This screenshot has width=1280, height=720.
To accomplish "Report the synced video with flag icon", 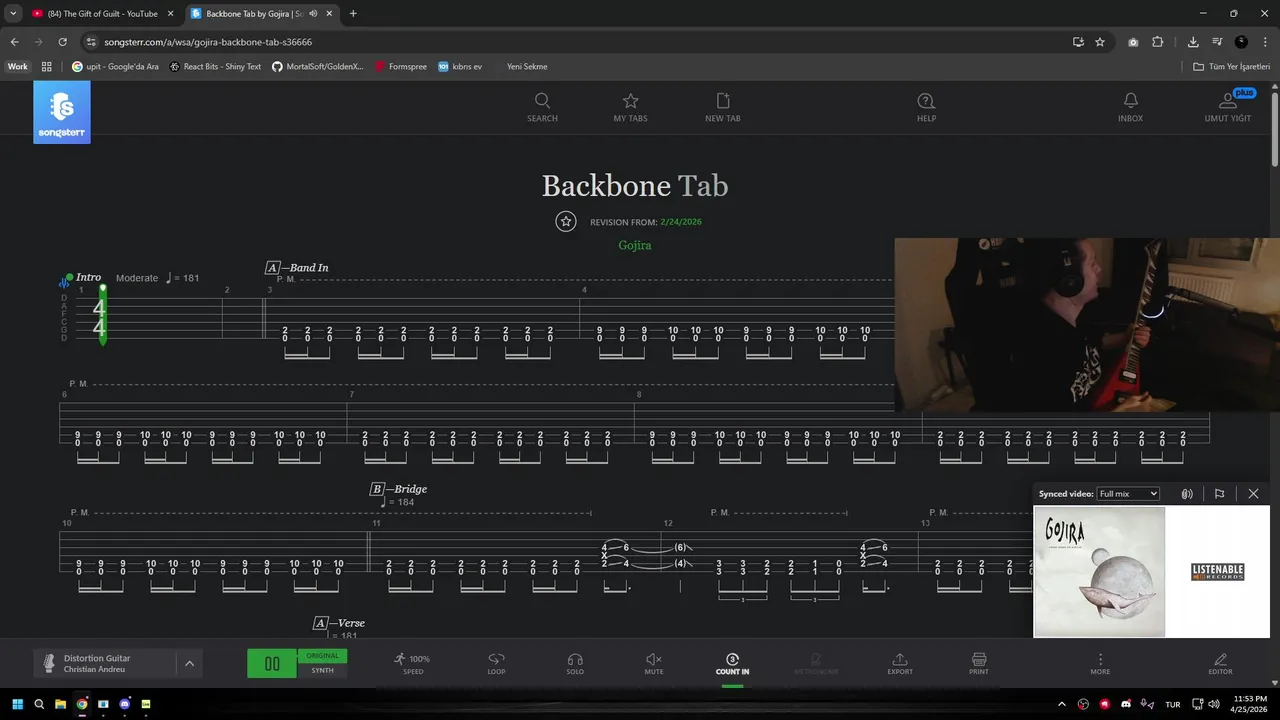I will [x=1219, y=494].
